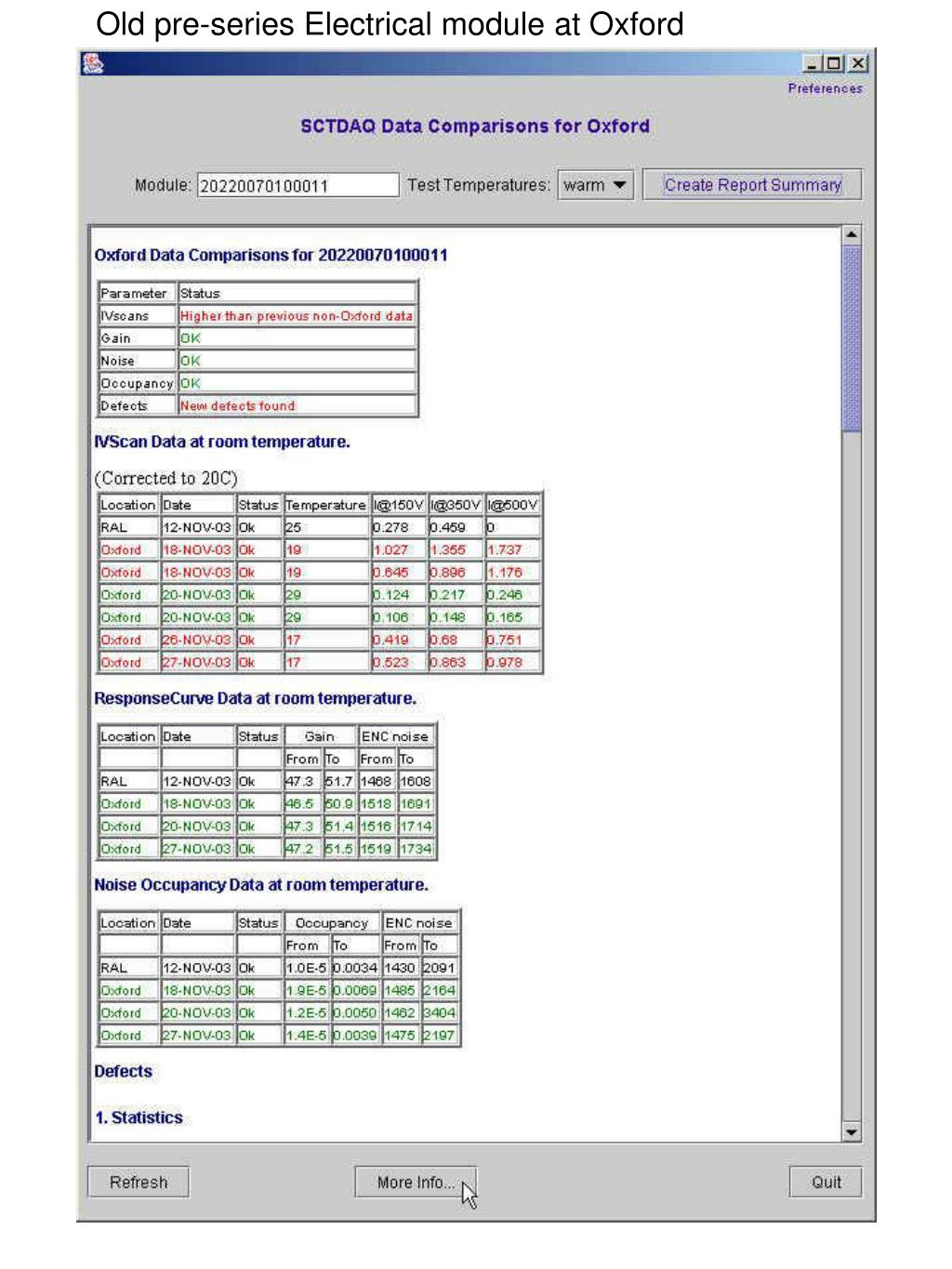This screenshot has width=952, height=1269.
Task: Open the Test Temperatures warm dropdown
Action: pyautogui.click(x=595, y=185)
